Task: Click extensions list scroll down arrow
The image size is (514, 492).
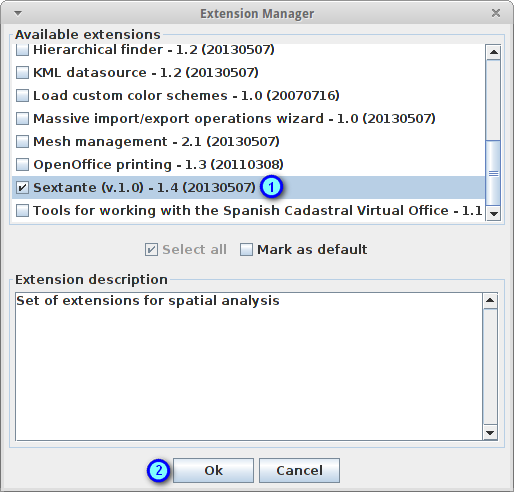Action: coord(493,213)
